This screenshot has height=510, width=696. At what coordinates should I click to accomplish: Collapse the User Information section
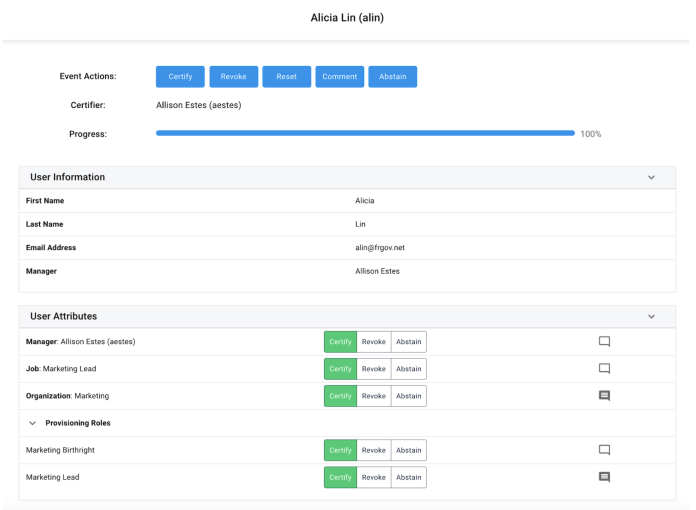[x=651, y=177]
